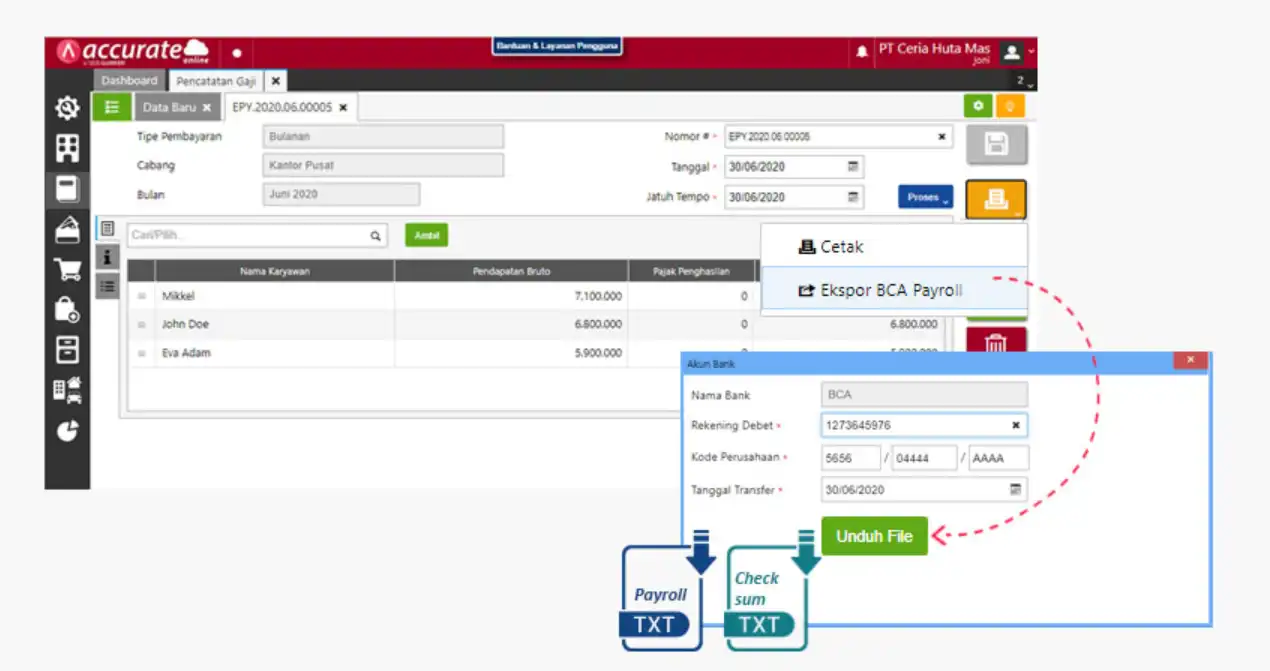The height and width of the screenshot is (671, 1270).
Task: Click the green settings cog button
Action: pos(978,106)
